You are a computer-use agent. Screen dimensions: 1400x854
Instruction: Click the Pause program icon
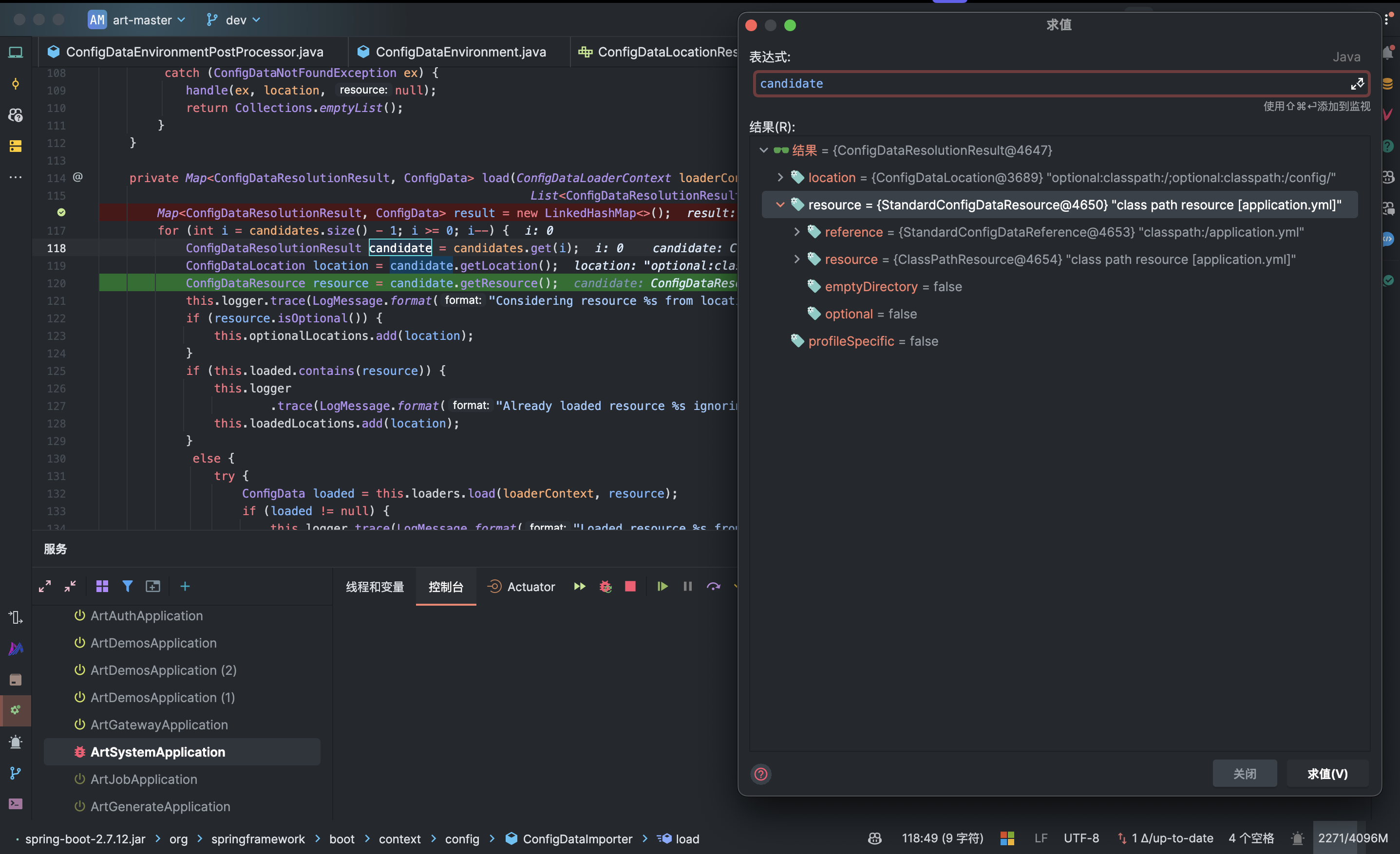coord(687,587)
